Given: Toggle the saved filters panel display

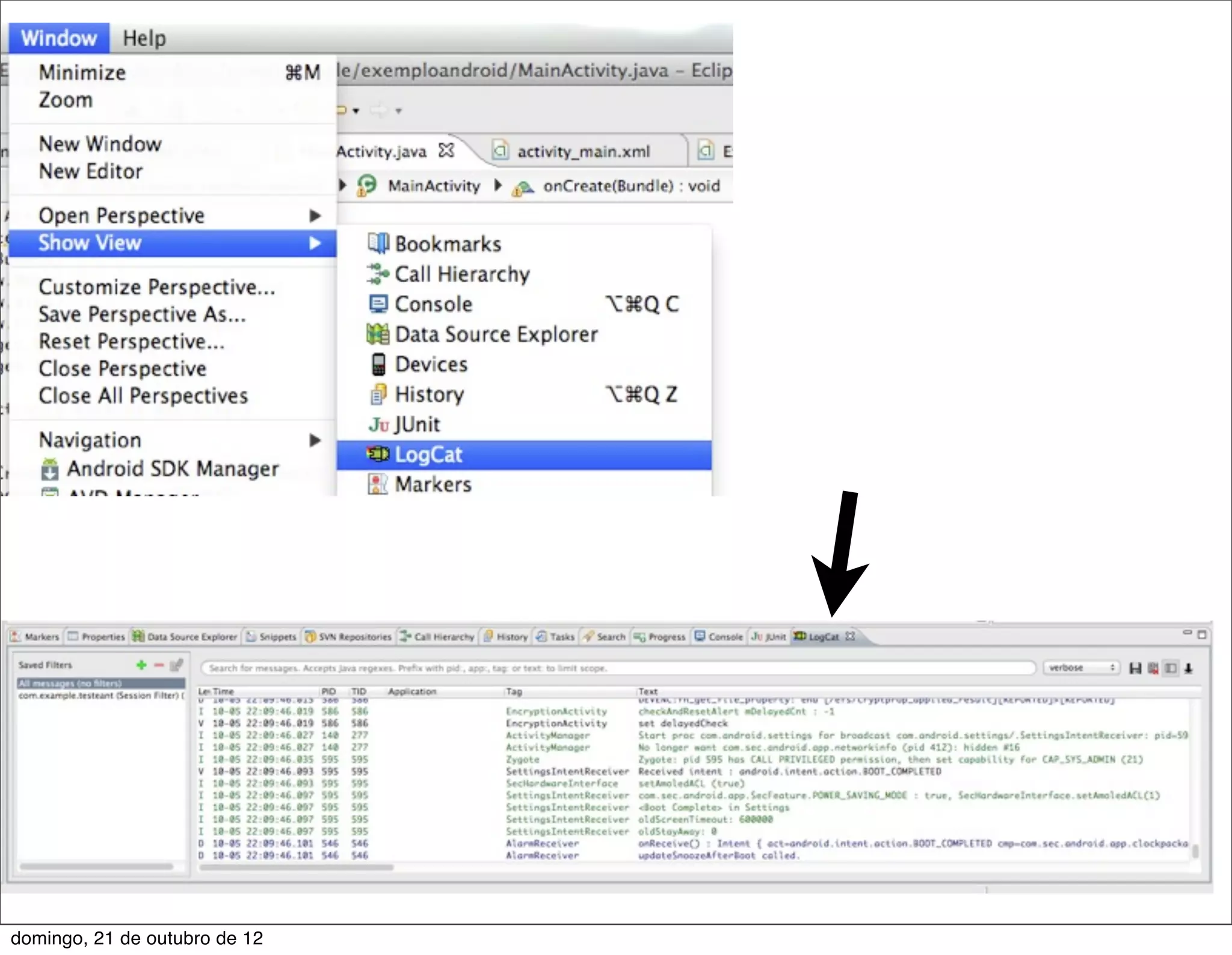Looking at the screenshot, I should click(x=1171, y=668).
